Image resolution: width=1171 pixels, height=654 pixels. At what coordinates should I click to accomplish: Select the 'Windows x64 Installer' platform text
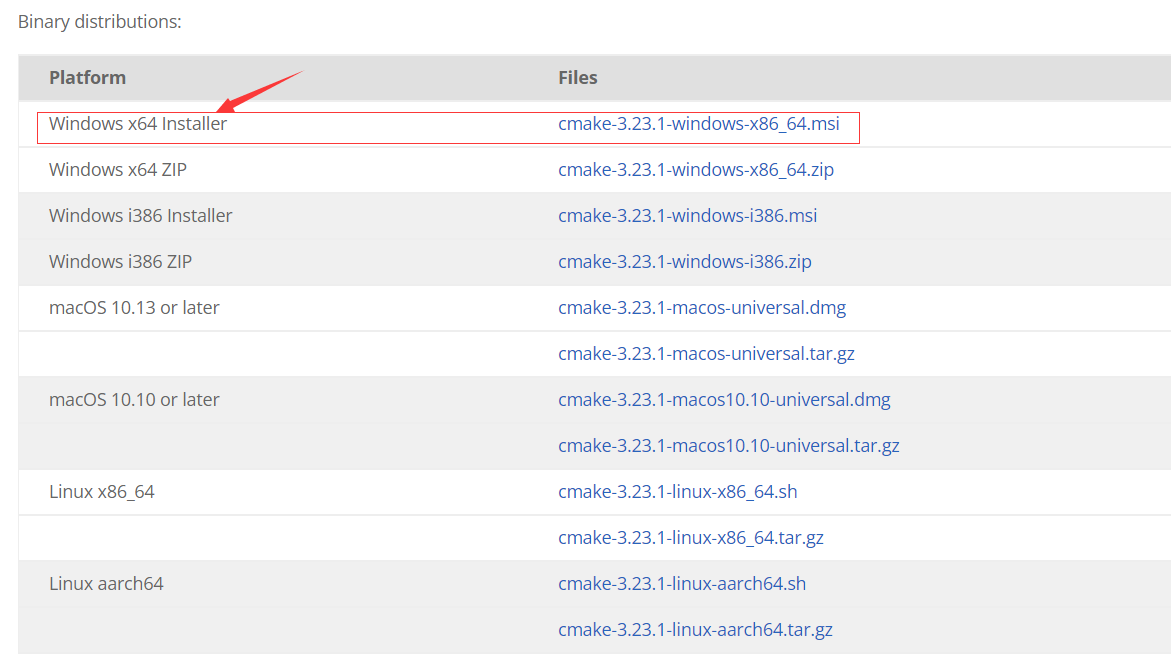pyautogui.click(x=137, y=124)
